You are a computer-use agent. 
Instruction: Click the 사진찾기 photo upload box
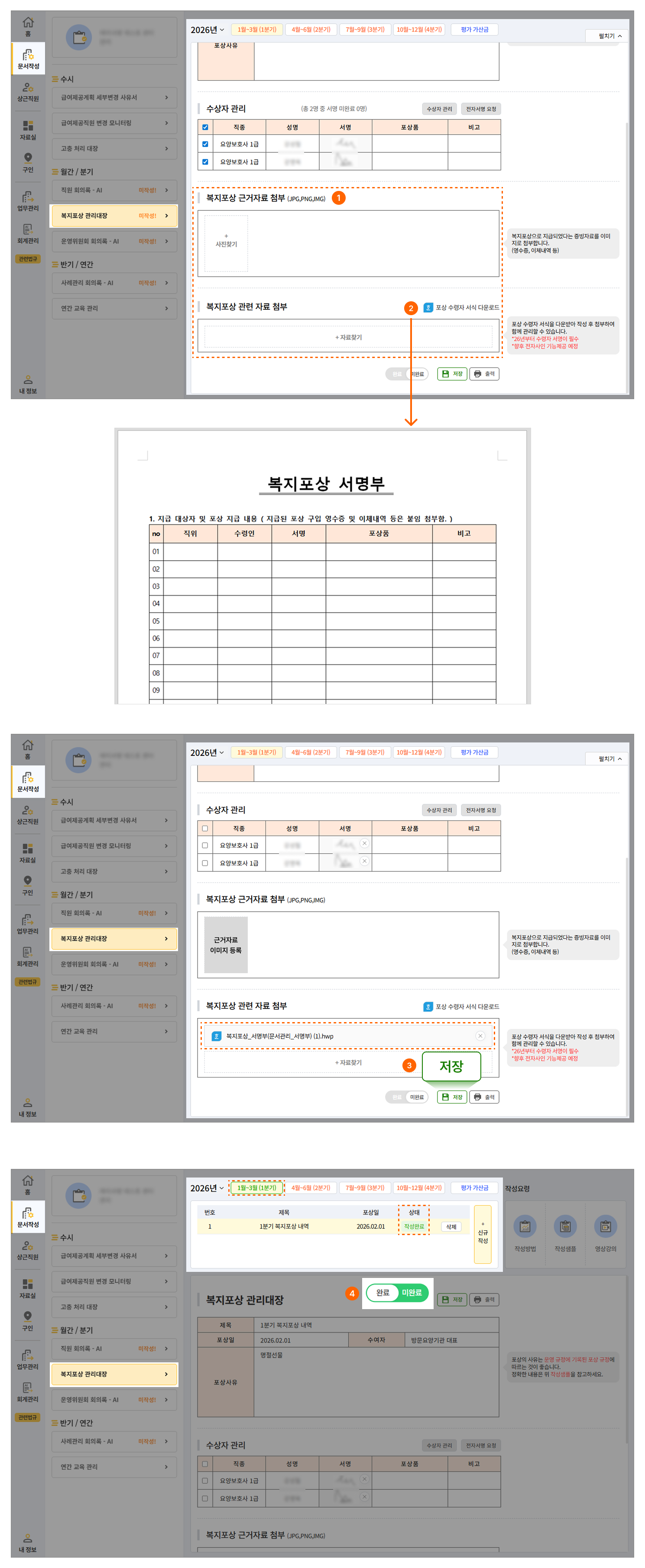(x=226, y=243)
